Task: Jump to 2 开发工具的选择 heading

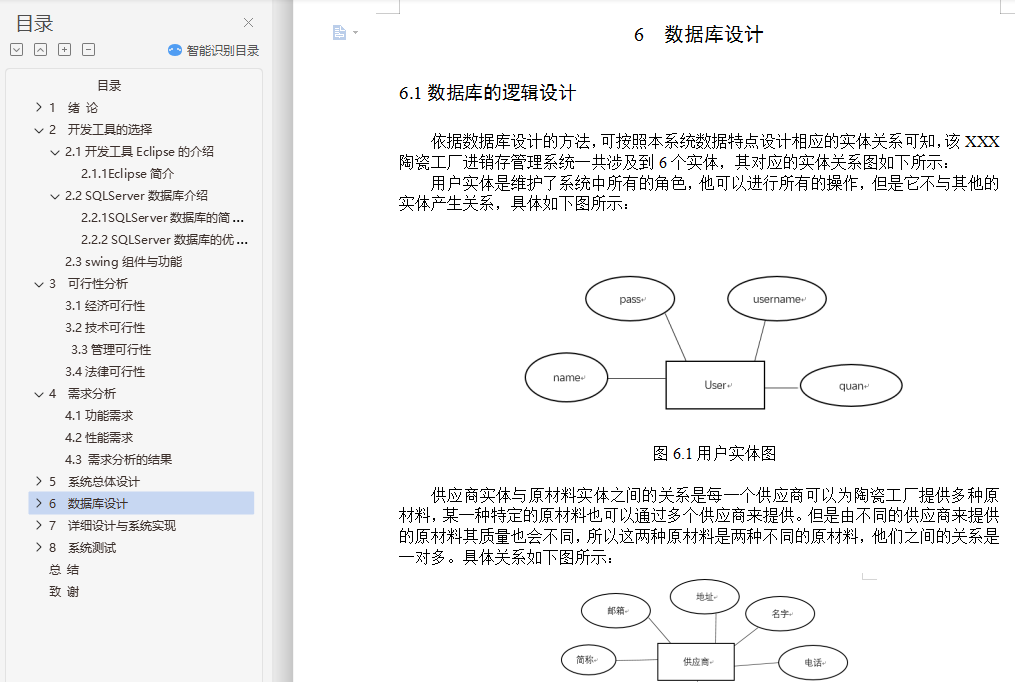Action: (x=101, y=129)
